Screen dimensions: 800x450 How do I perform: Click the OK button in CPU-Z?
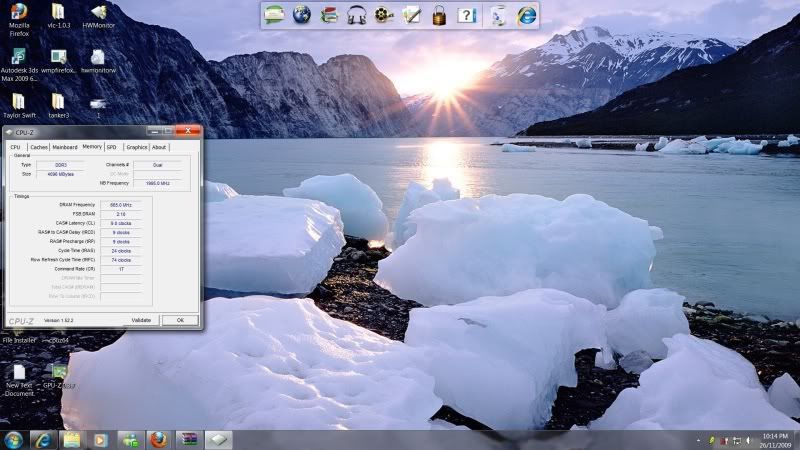pos(180,320)
